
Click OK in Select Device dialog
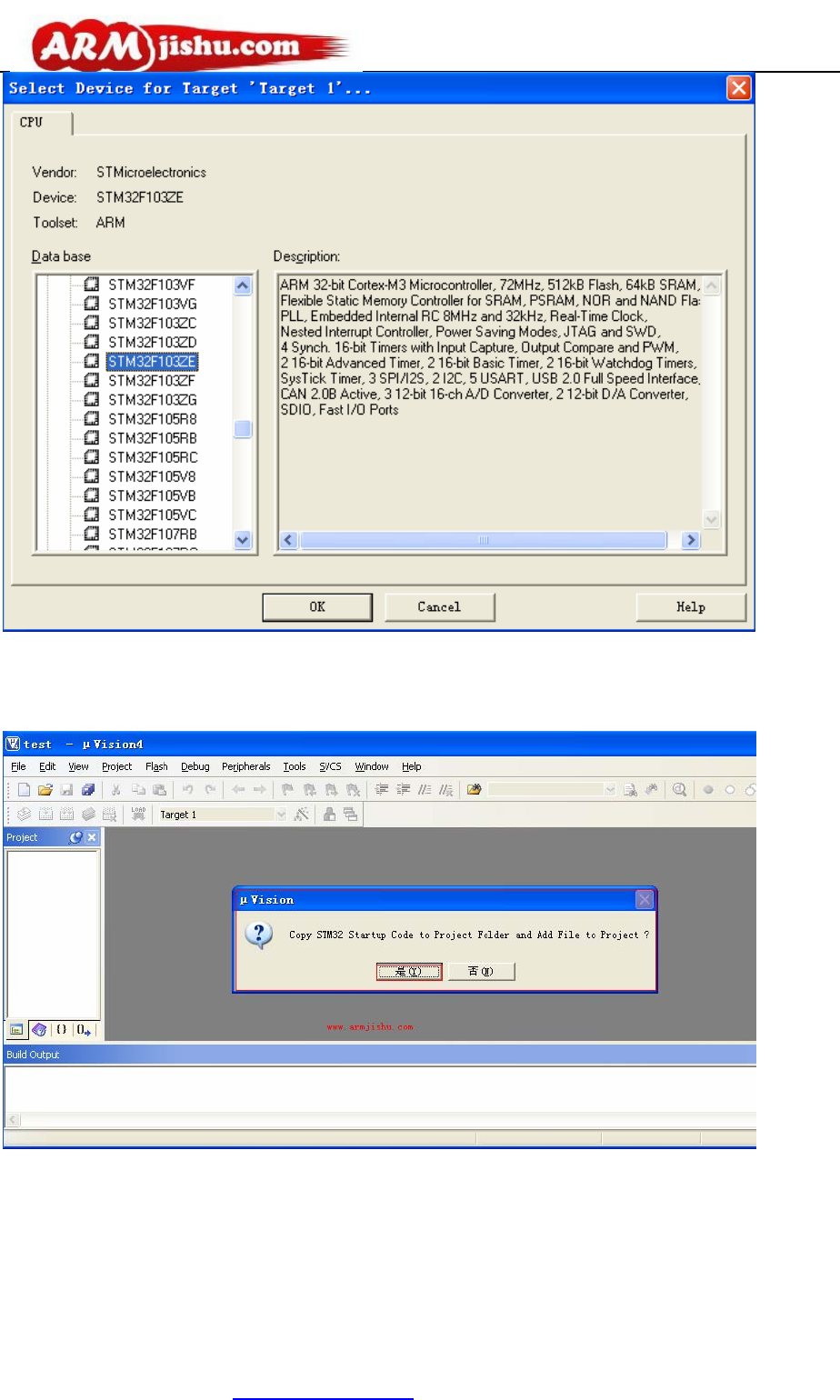coord(317,607)
